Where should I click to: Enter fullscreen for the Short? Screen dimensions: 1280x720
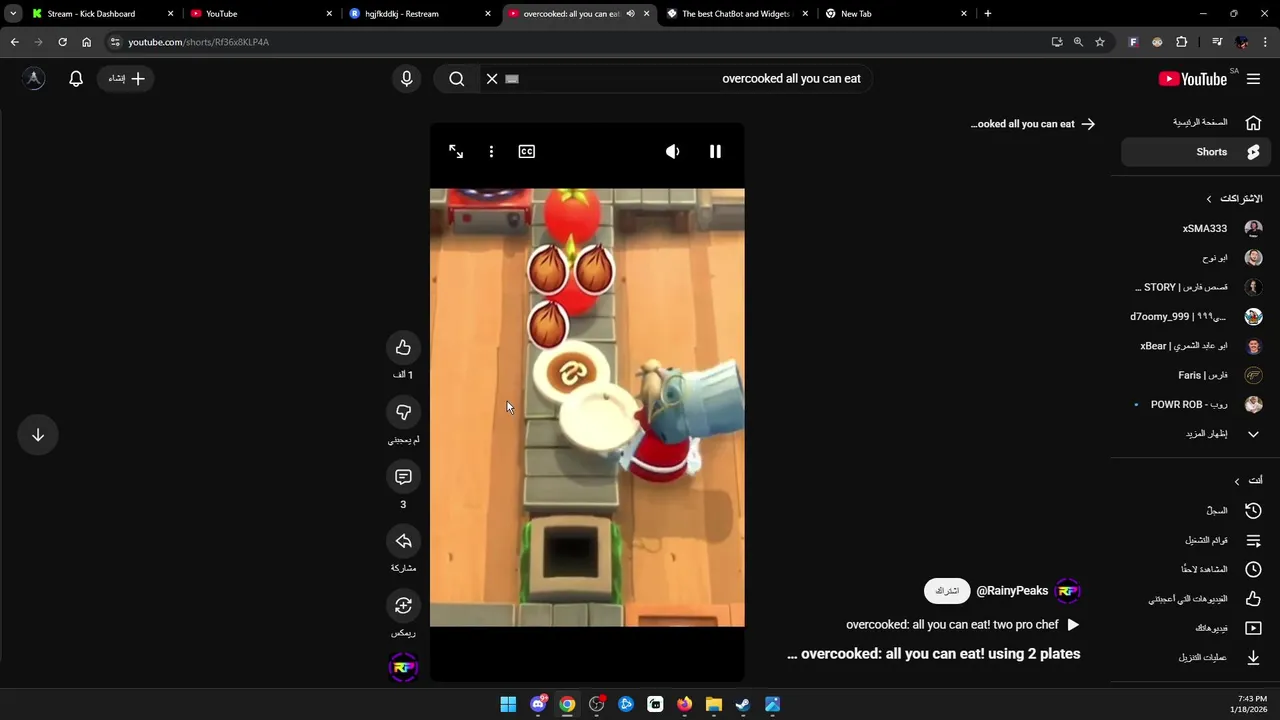pyautogui.click(x=456, y=151)
